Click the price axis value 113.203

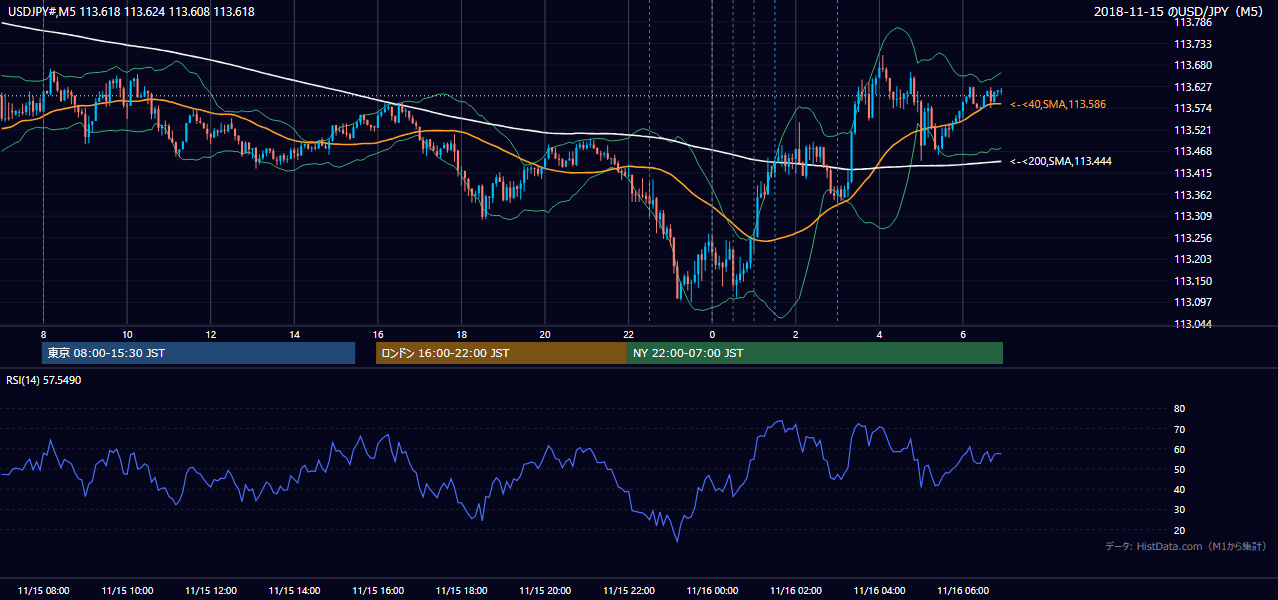point(1192,259)
